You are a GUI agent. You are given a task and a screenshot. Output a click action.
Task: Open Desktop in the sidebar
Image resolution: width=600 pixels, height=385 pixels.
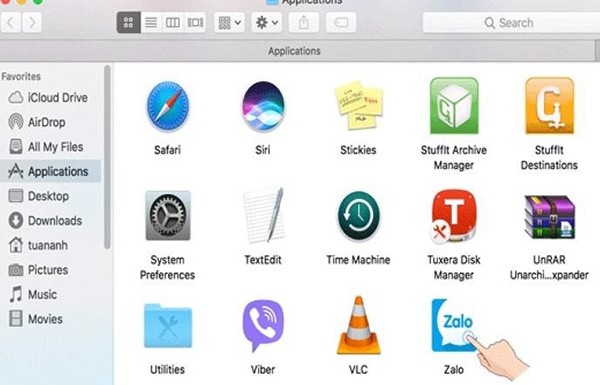tap(51, 196)
